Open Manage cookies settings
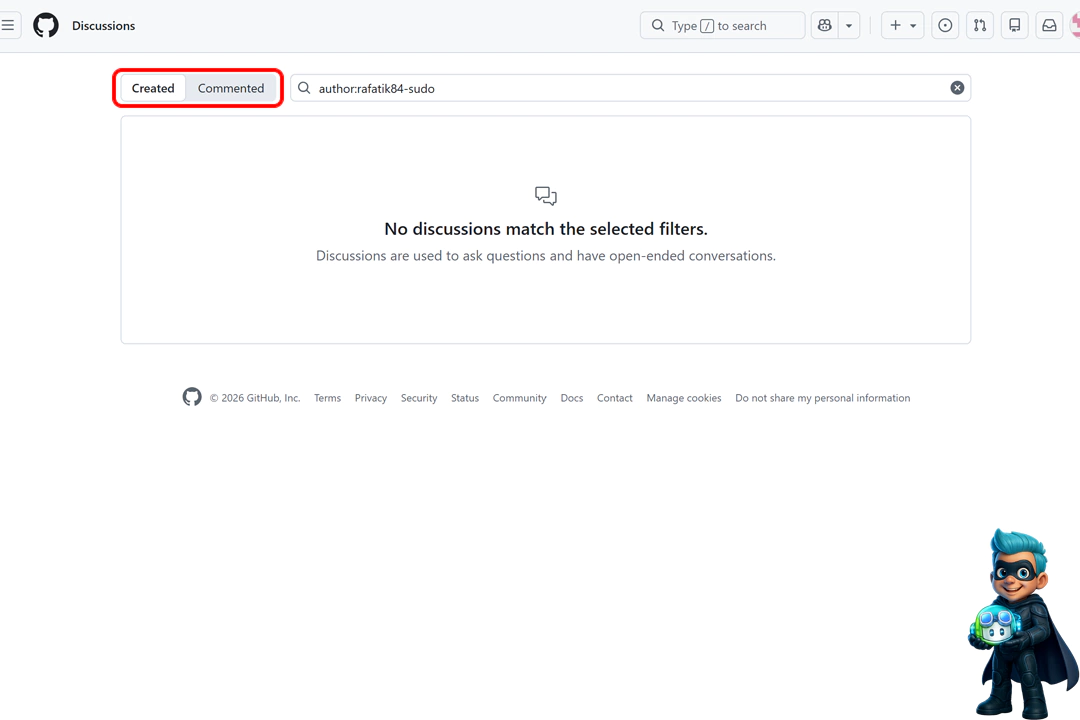 click(x=684, y=398)
